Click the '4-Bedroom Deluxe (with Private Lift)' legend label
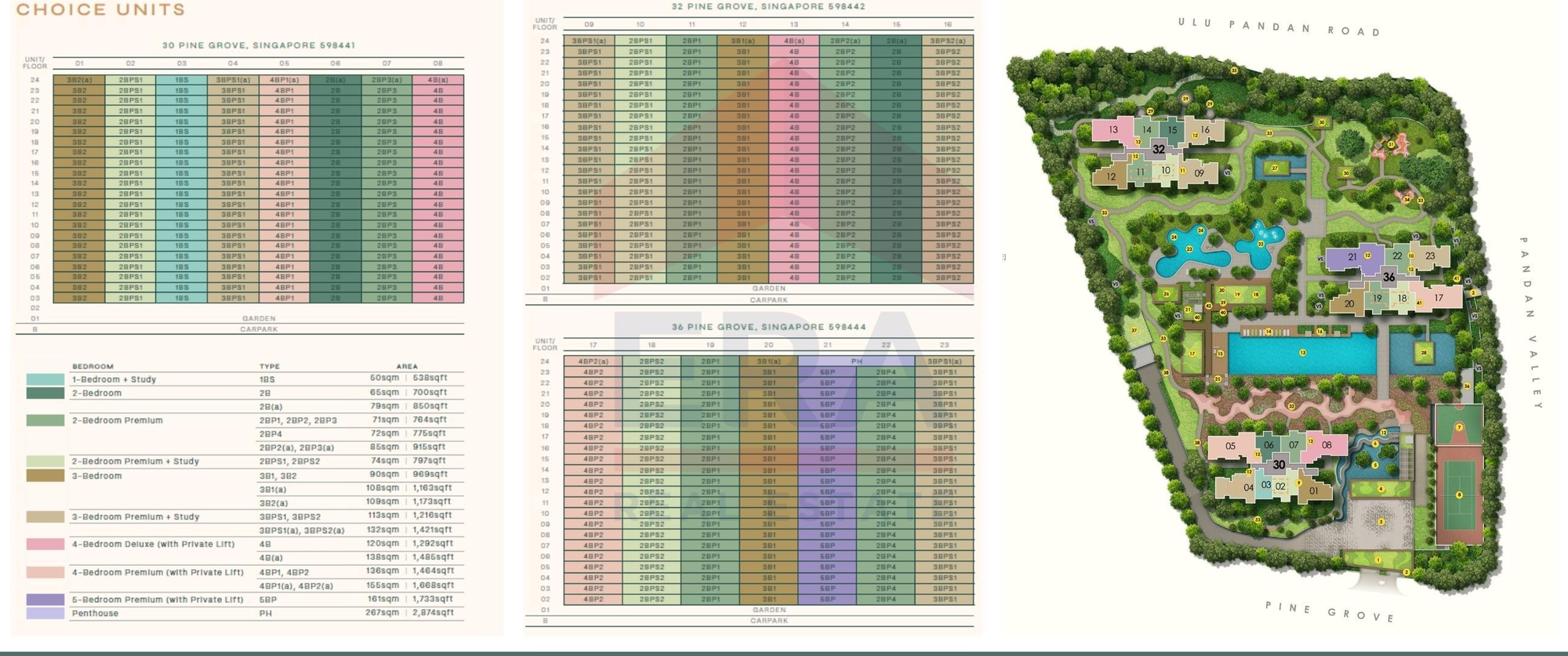 [158, 544]
